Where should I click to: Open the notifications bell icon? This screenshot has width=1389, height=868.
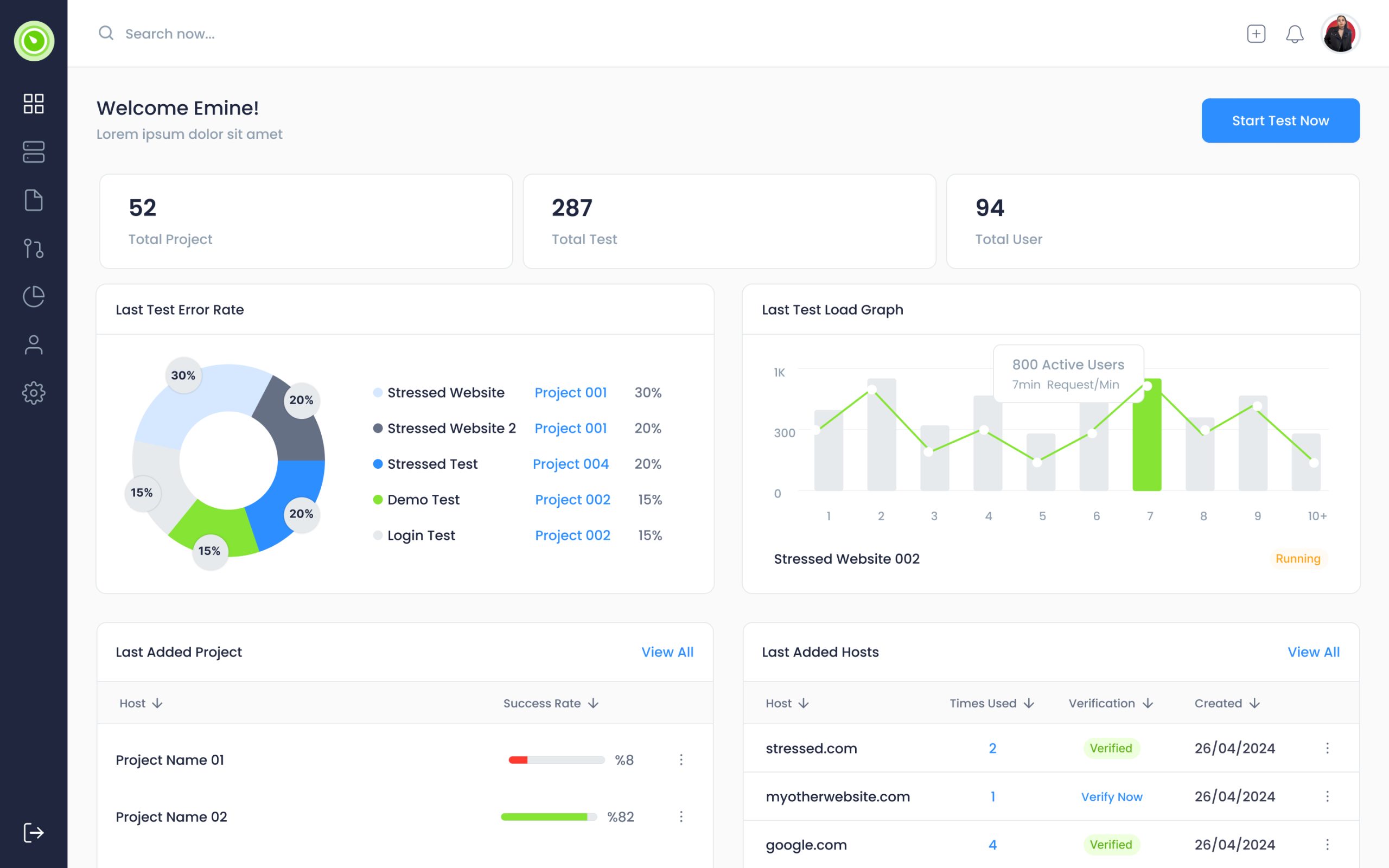[1294, 34]
